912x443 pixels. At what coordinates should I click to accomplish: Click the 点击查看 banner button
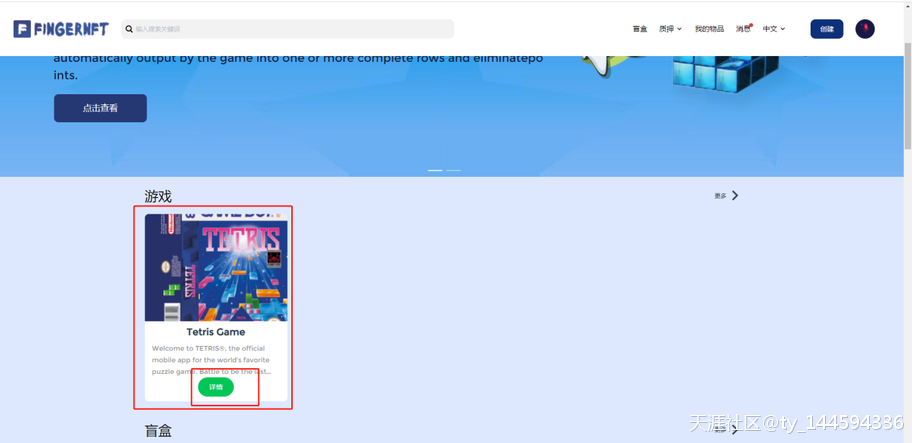pos(100,108)
